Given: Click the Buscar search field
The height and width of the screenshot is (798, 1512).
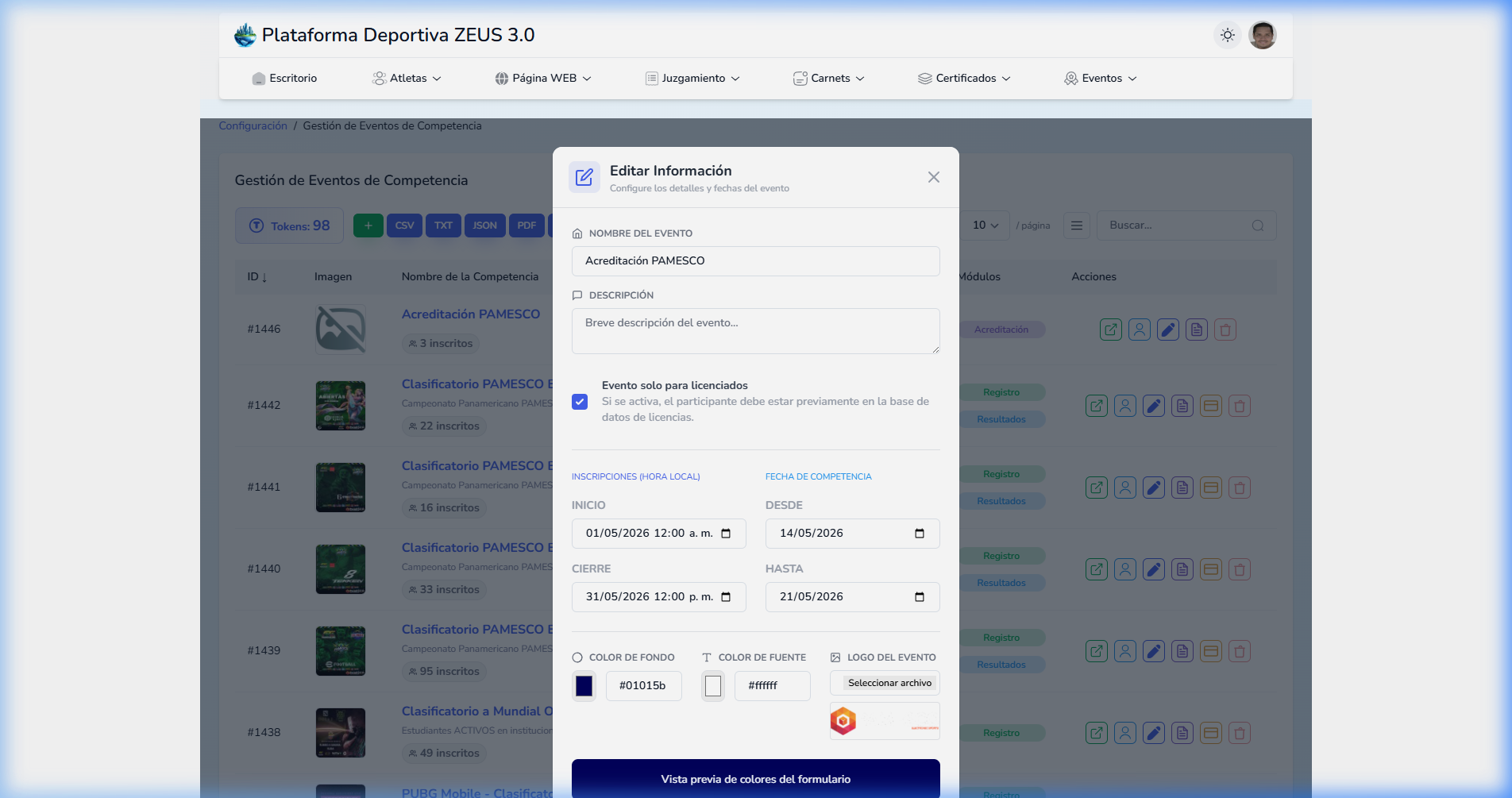Looking at the screenshot, I should tap(1186, 226).
